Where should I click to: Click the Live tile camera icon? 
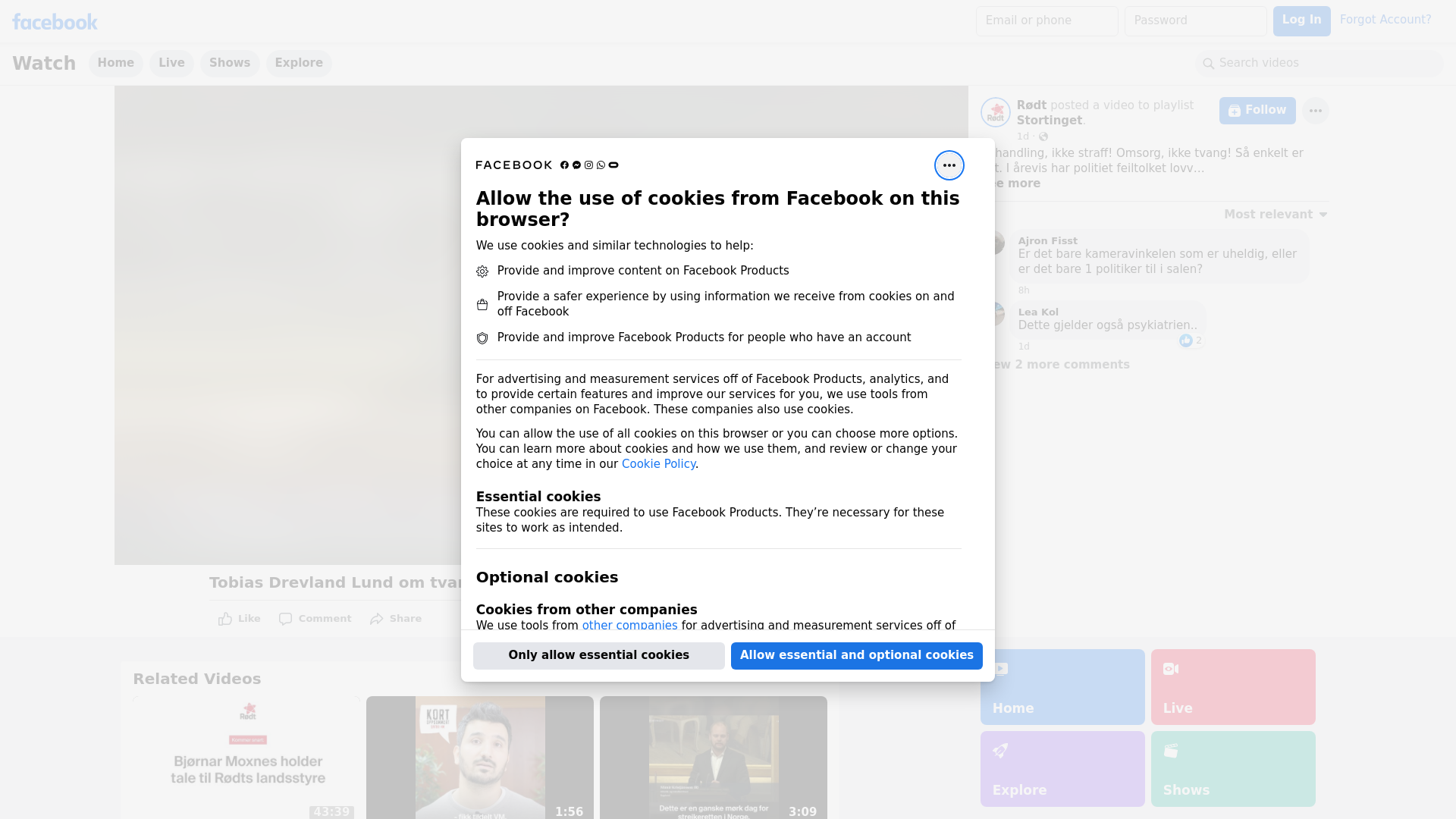pos(1171,669)
